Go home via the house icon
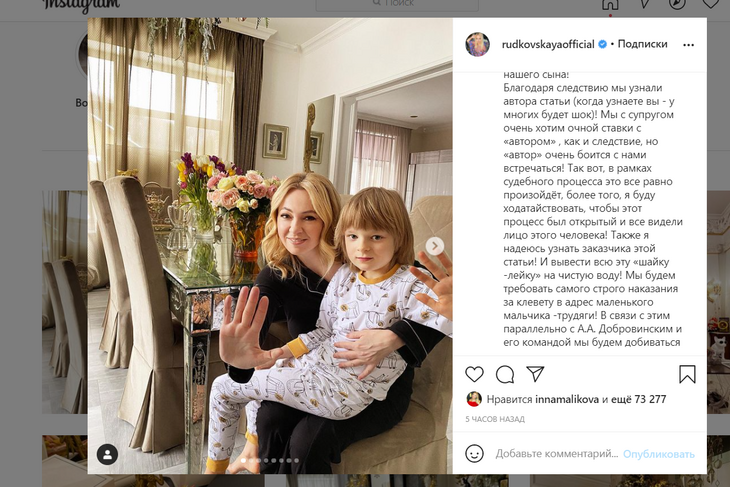Screen dimensions: 730x487 [x=610, y=4]
